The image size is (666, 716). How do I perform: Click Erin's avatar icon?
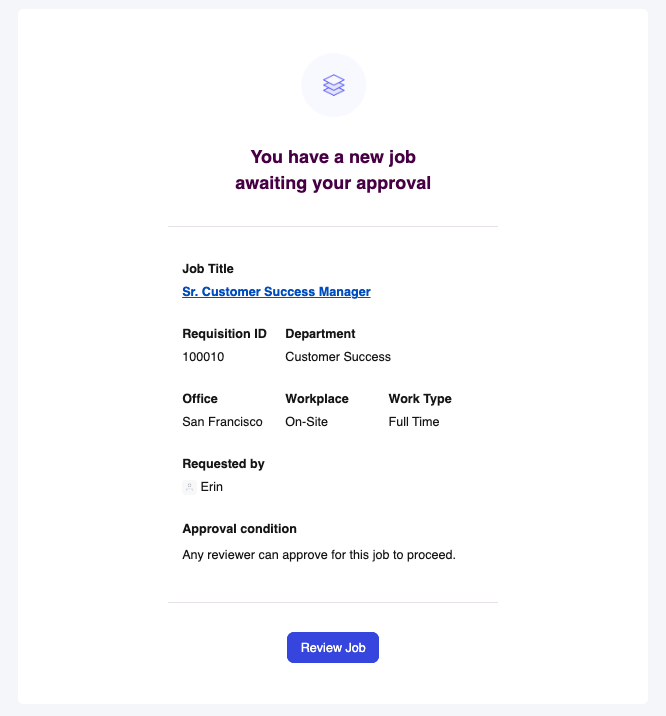coord(189,487)
